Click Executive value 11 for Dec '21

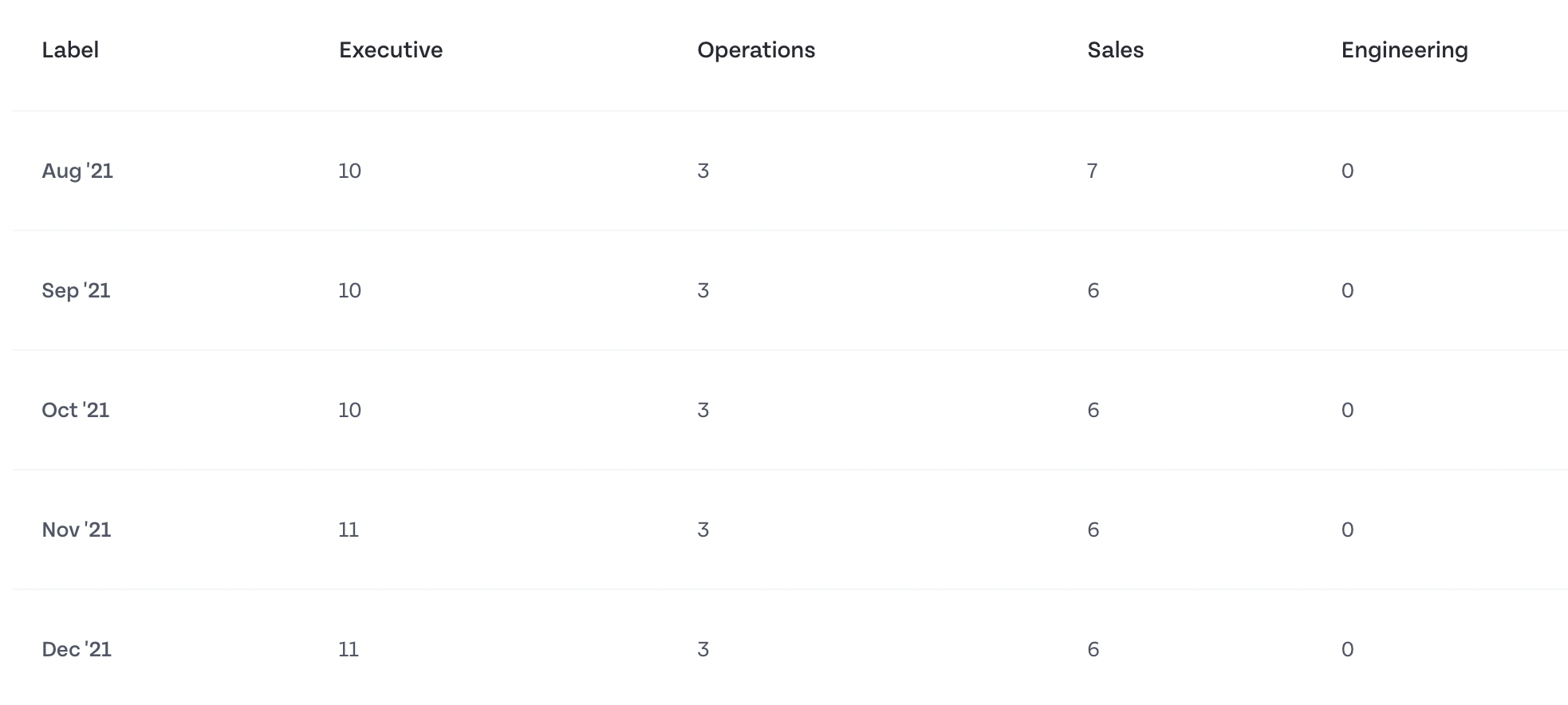click(349, 649)
